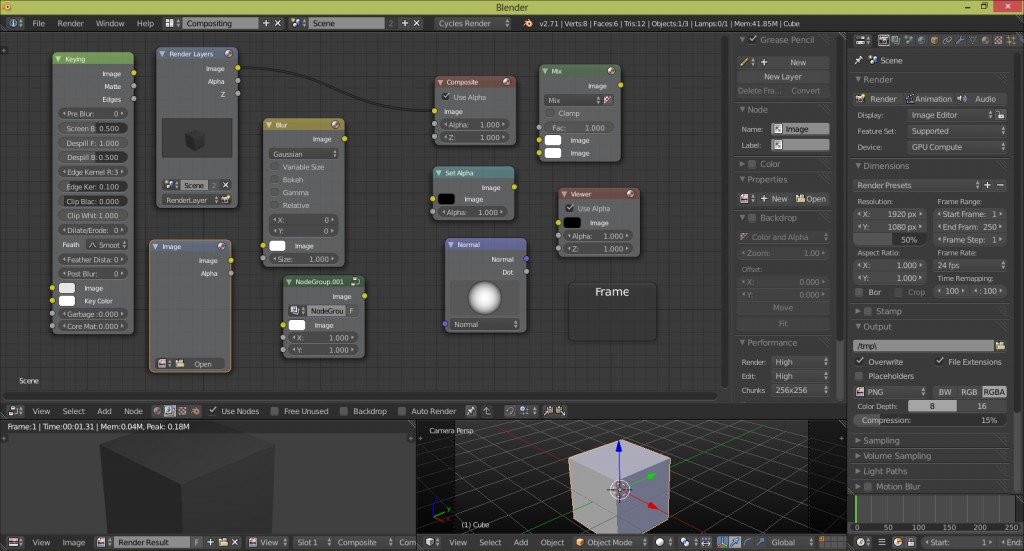The height and width of the screenshot is (551, 1024).
Task: Disable the Use Nodes checkbox
Action: pos(213,411)
